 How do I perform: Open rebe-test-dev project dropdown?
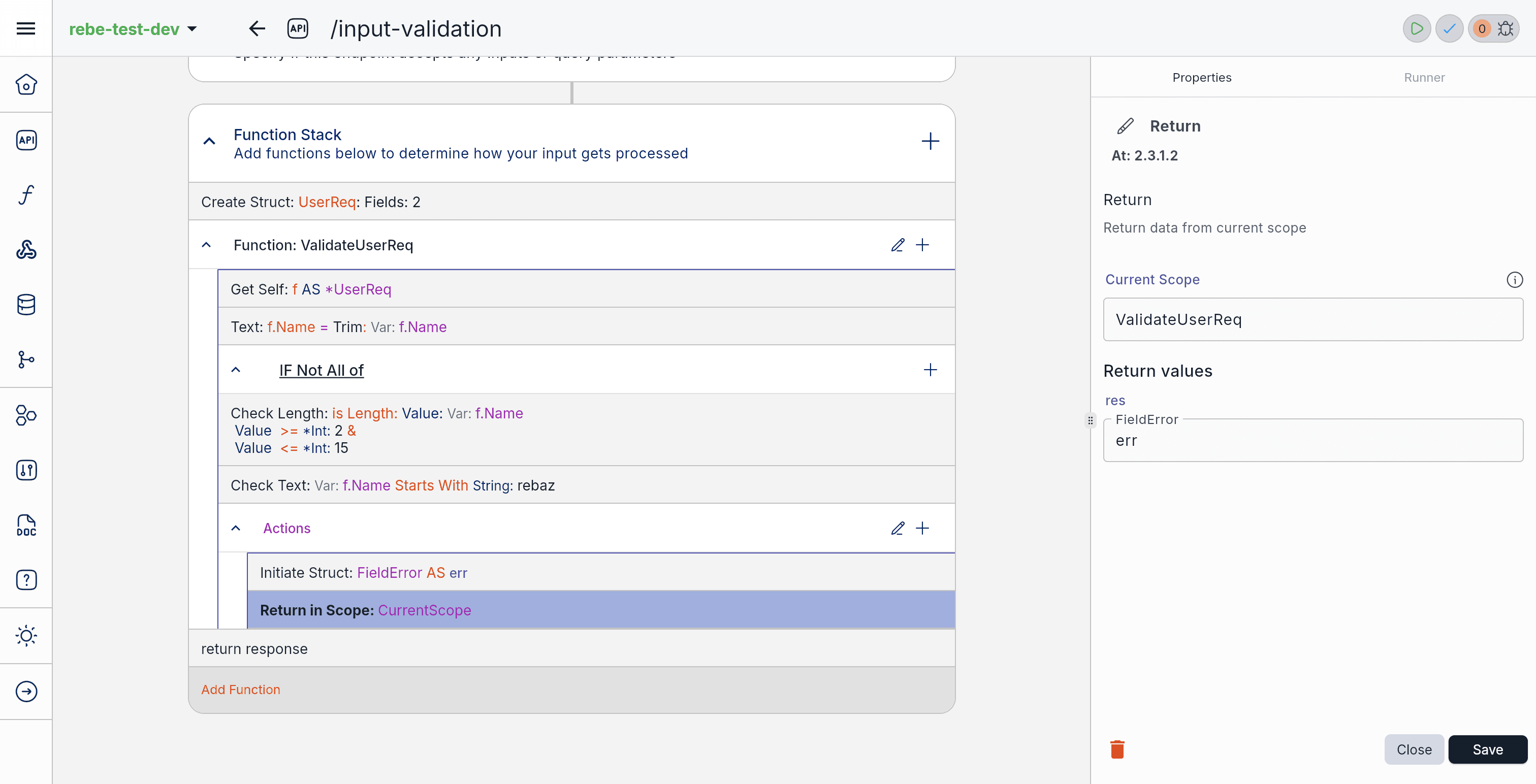133,28
